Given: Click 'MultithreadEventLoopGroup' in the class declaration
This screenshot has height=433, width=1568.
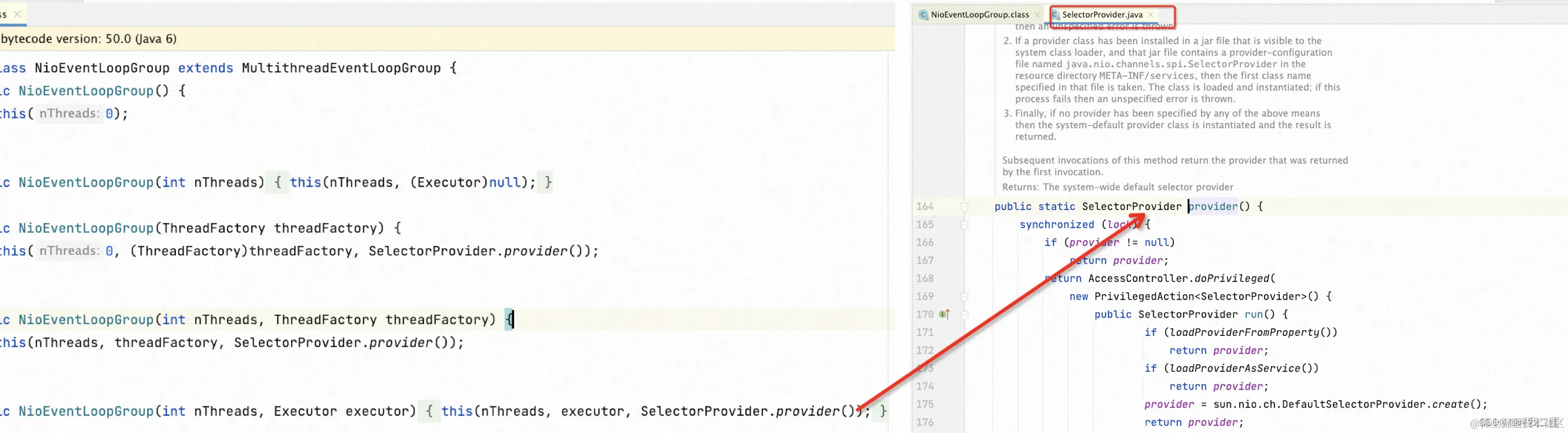Looking at the screenshot, I should click(341, 68).
